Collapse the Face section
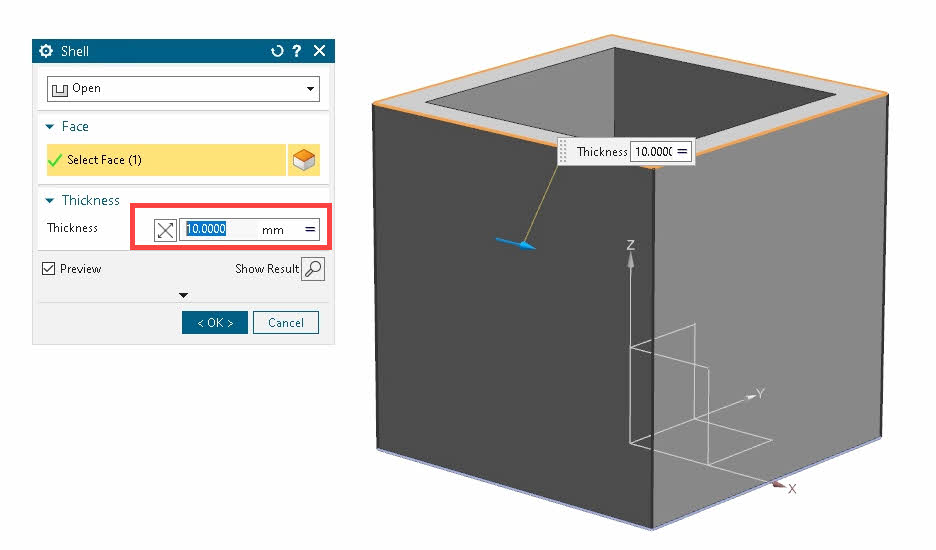The image size is (936, 550). point(50,127)
